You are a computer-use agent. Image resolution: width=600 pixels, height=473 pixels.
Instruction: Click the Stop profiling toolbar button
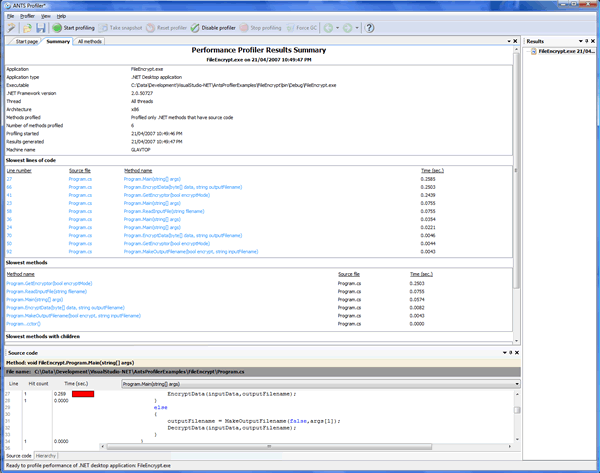(261, 28)
